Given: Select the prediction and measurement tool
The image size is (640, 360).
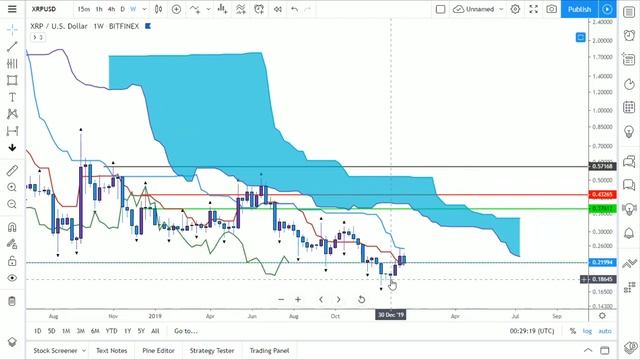Looking at the screenshot, I should pyautogui.click(x=12, y=131).
